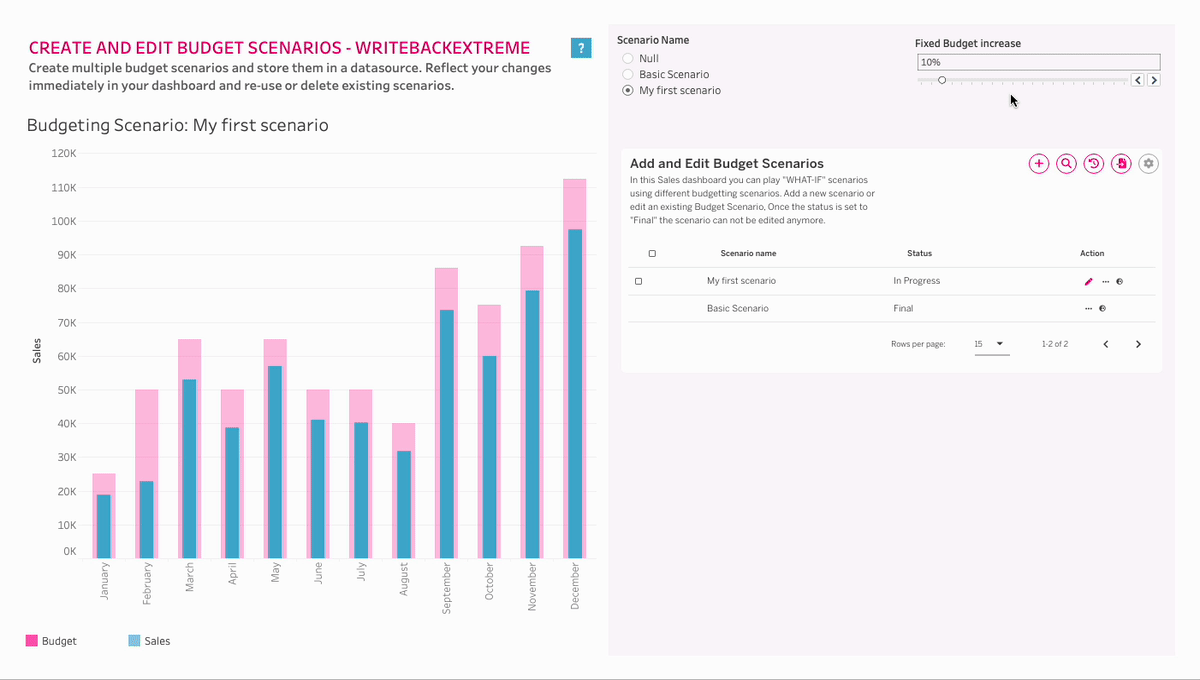Click the blue Sales bar for May

pyautogui.click(x=275, y=462)
